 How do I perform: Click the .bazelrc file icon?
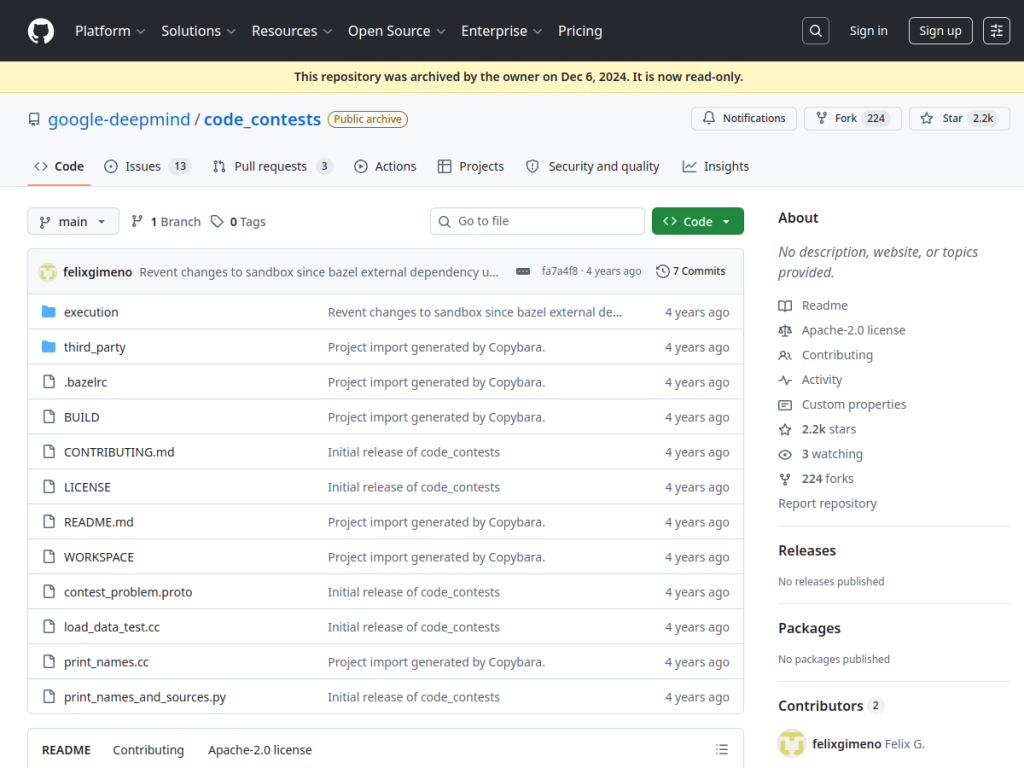coord(48,381)
